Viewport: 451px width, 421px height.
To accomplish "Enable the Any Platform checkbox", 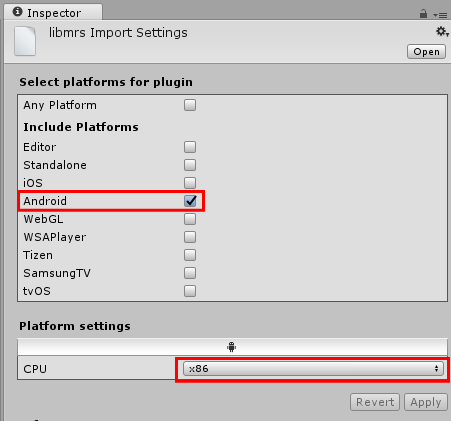I will tap(190, 105).
